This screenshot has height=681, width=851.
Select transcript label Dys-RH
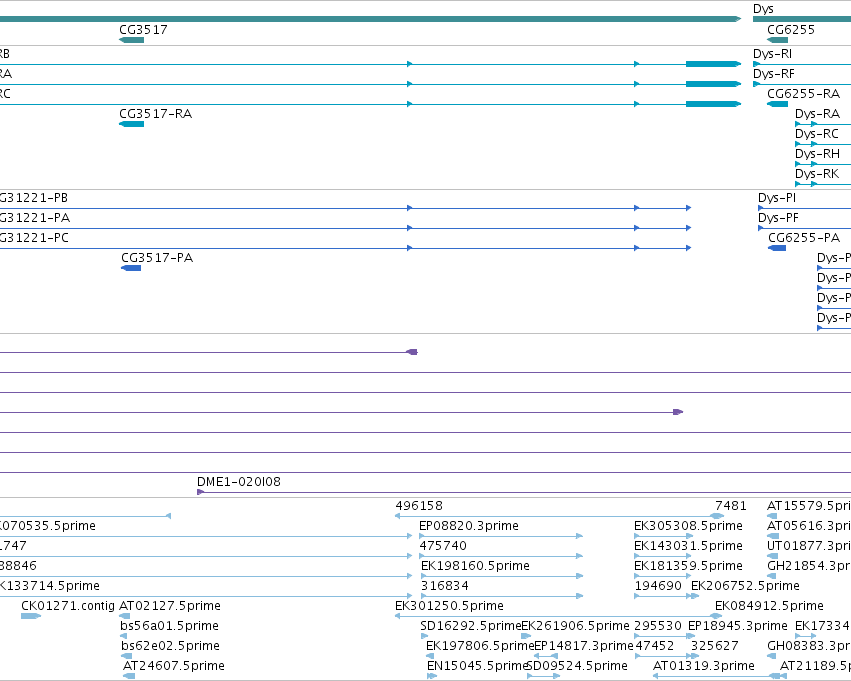tap(817, 154)
